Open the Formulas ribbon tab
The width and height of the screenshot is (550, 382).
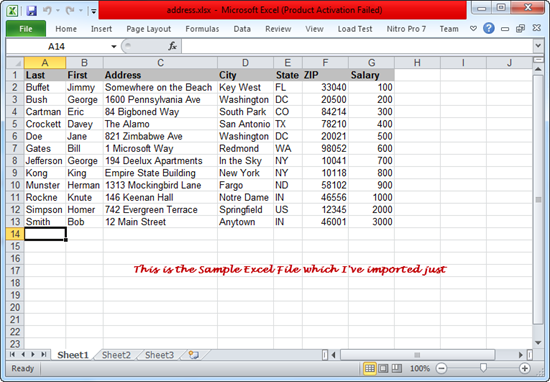[202, 29]
